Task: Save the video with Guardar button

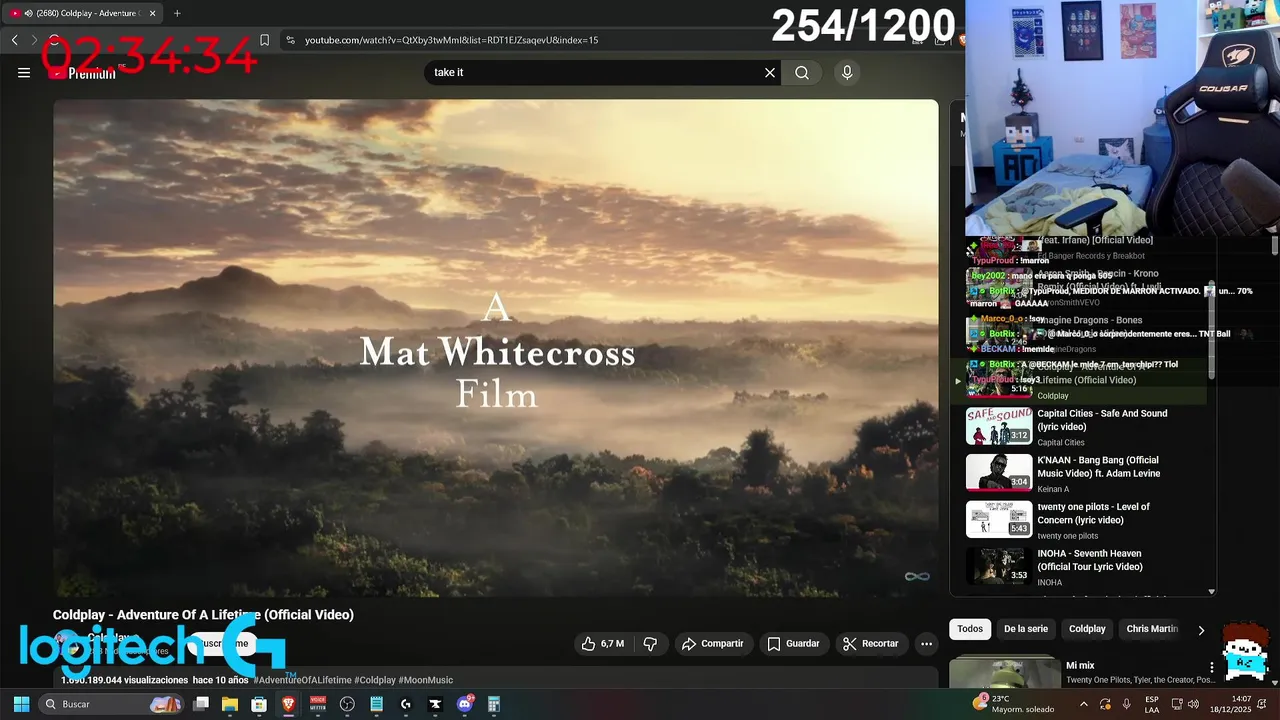Action: [x=793, y=644]
